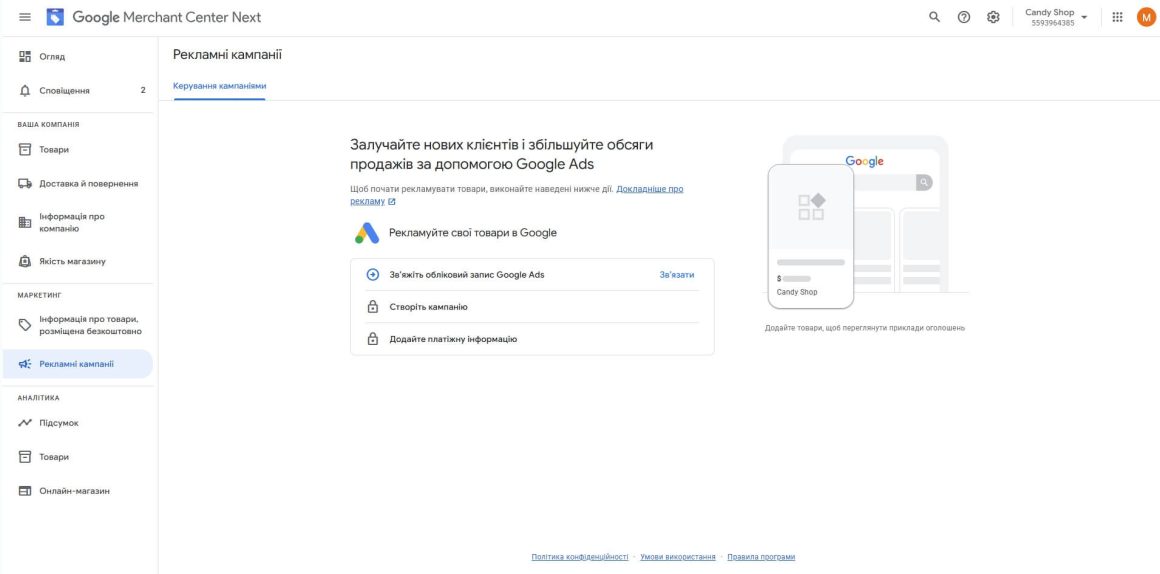The height and width of the screenshot is (574, 1160).
Task: Click the arrow circle icon by Зв'яжіть обліковий запис
Action: 373,274
